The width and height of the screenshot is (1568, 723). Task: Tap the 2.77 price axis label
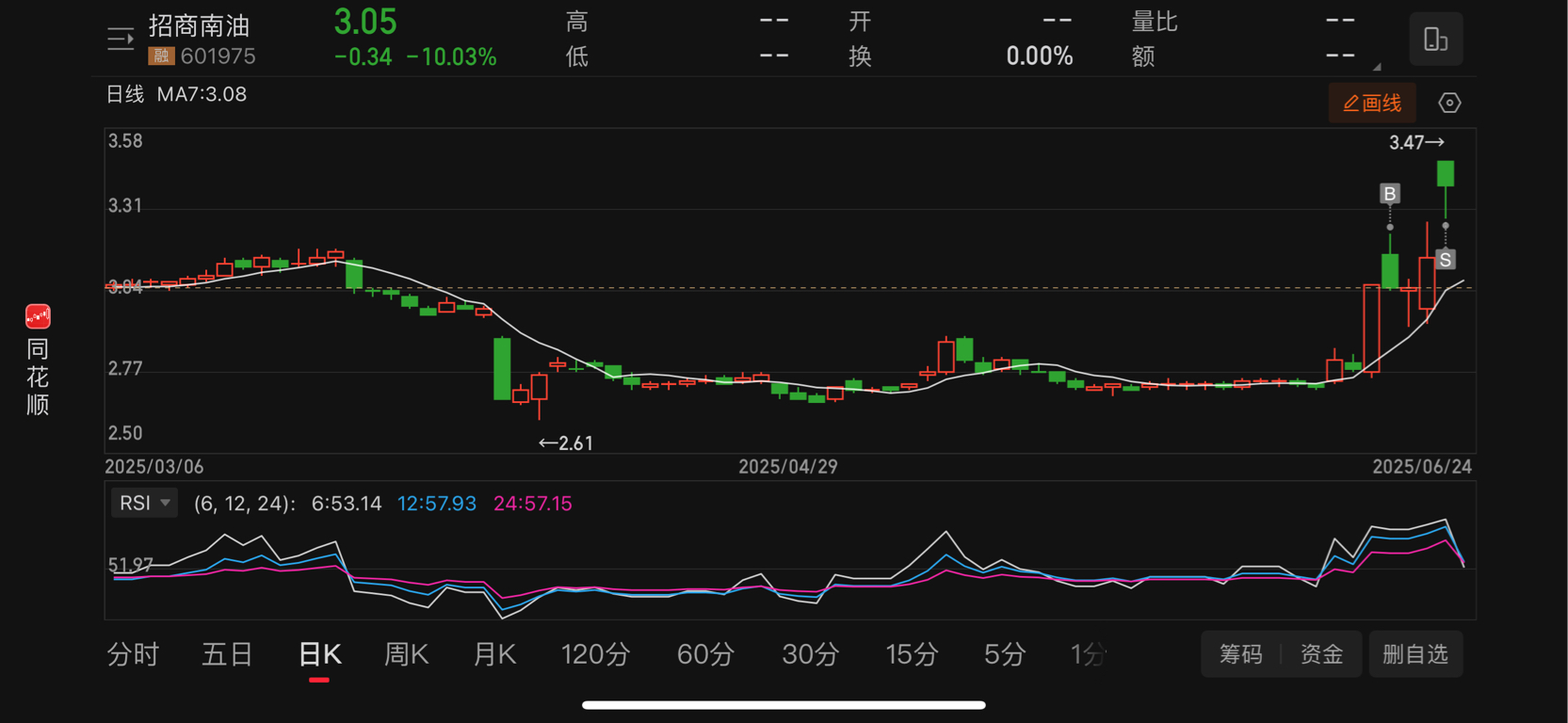125,368
